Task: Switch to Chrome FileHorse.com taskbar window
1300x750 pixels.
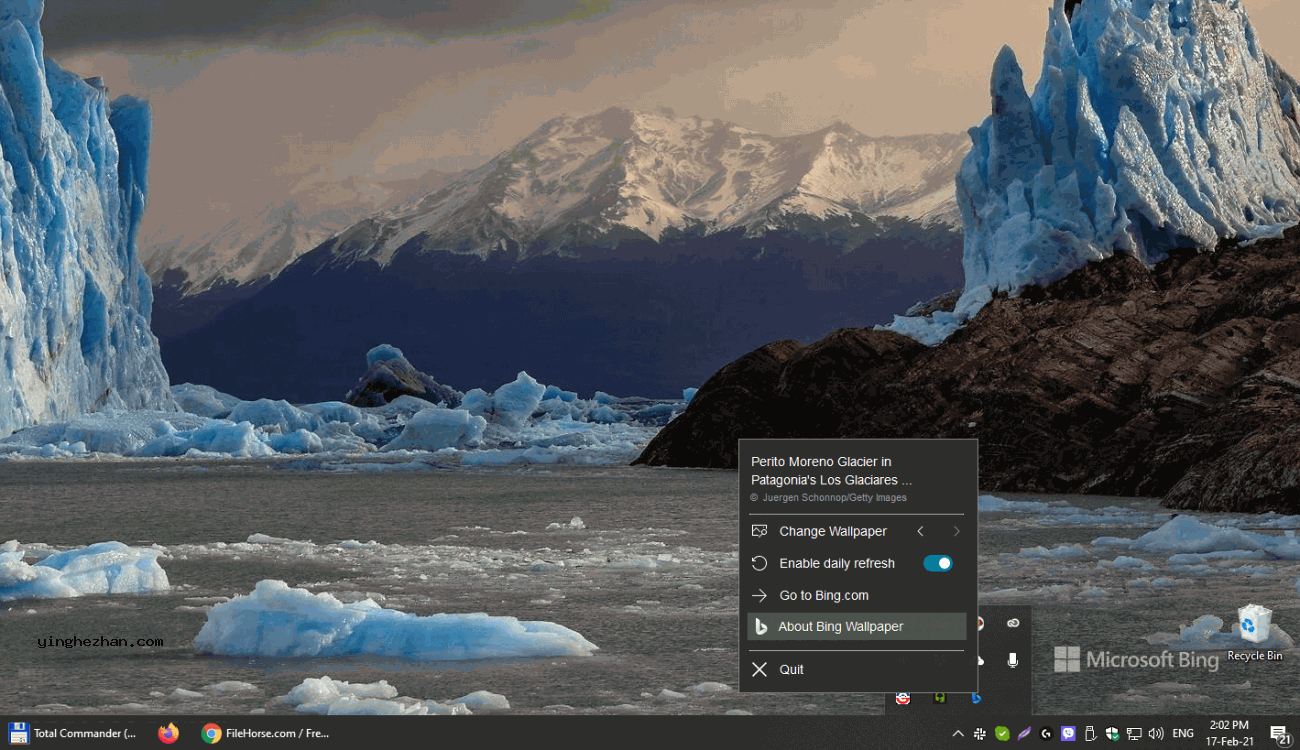Action: [x=265, y=733]
